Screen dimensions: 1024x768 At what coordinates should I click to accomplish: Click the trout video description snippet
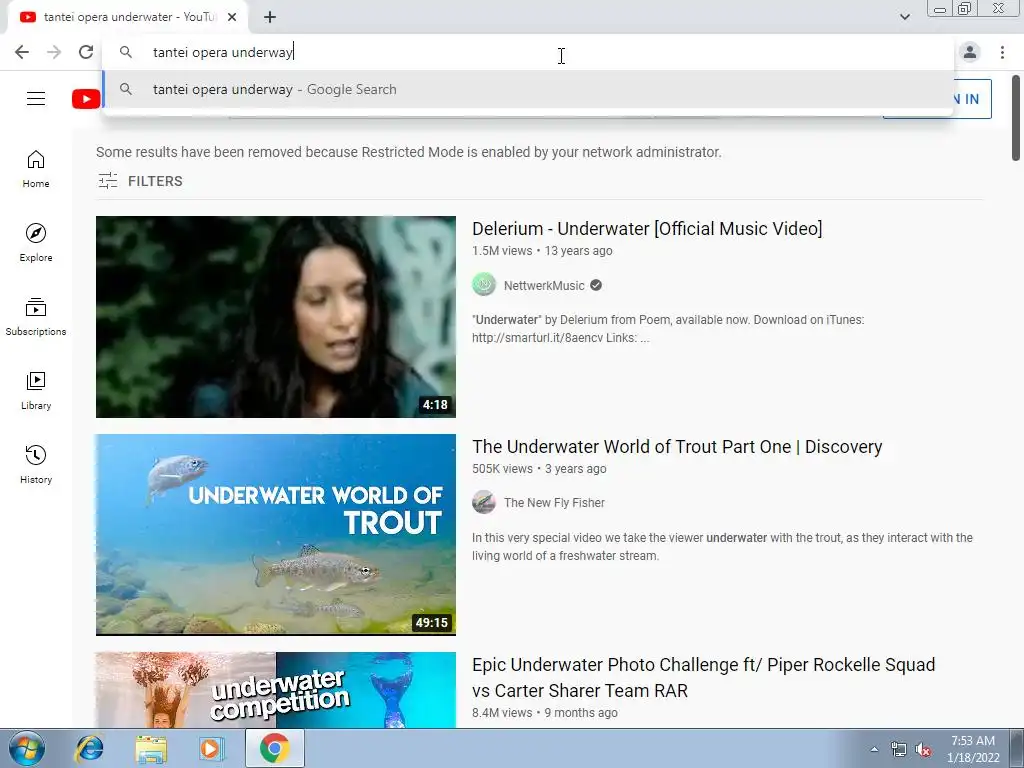tap(722, 547)
